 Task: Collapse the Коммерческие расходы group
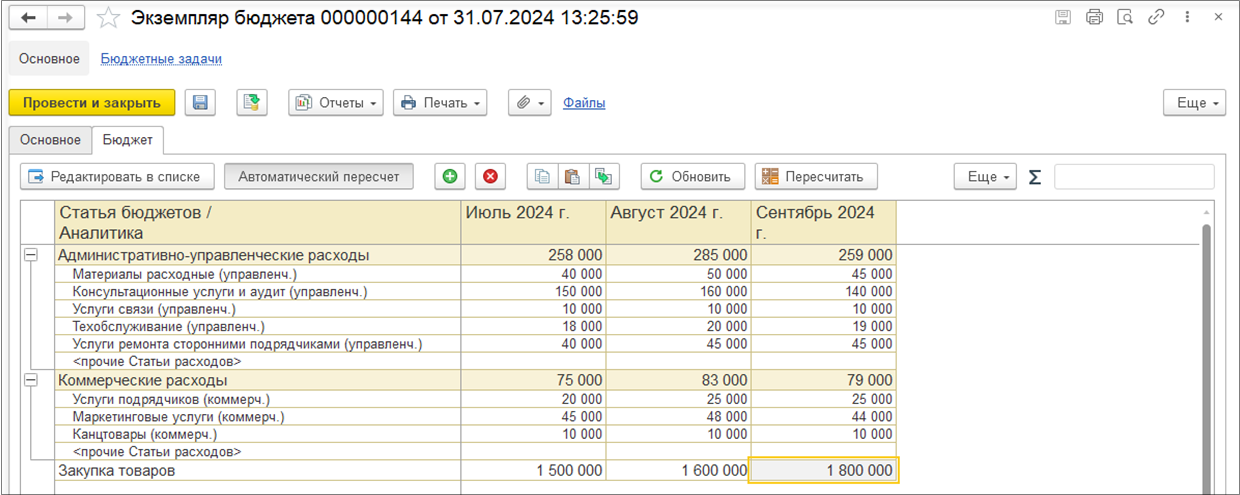pyautogui.click(x=30, y=381)
